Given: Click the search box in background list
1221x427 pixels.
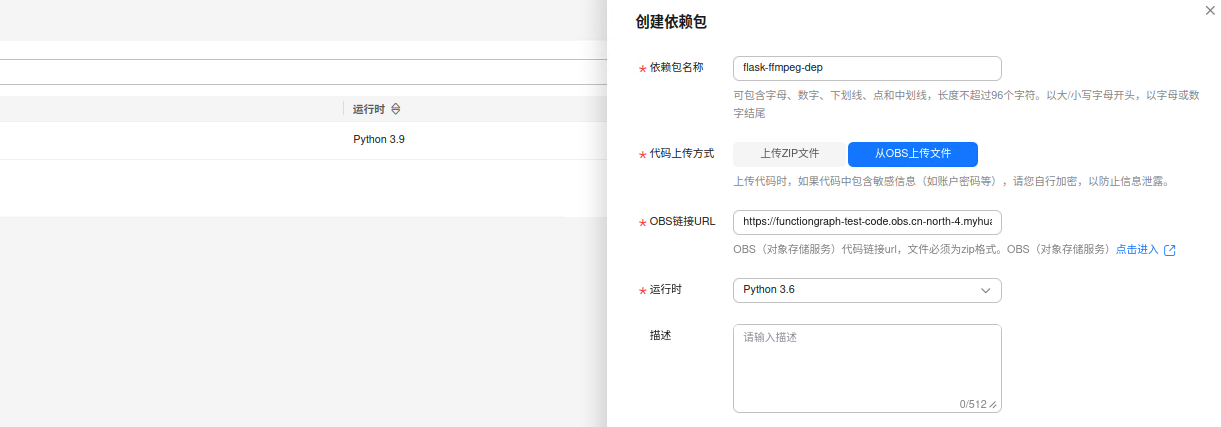Looking at the screenshot, I should coord(303,71).
